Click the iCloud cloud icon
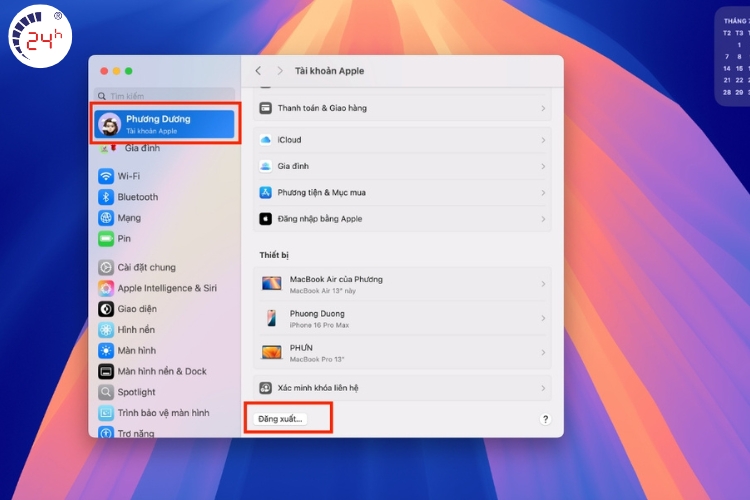 pos(266,140)
